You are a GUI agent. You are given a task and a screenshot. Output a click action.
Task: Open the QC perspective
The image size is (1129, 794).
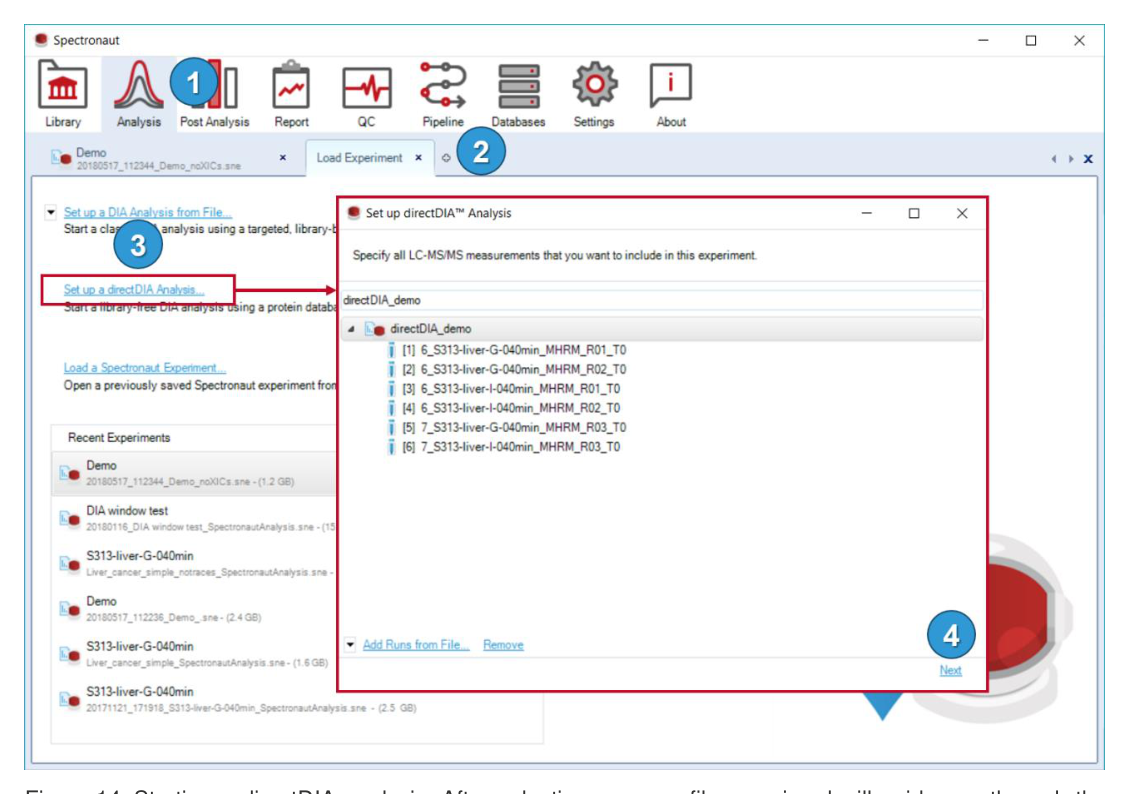click(366, 94)
